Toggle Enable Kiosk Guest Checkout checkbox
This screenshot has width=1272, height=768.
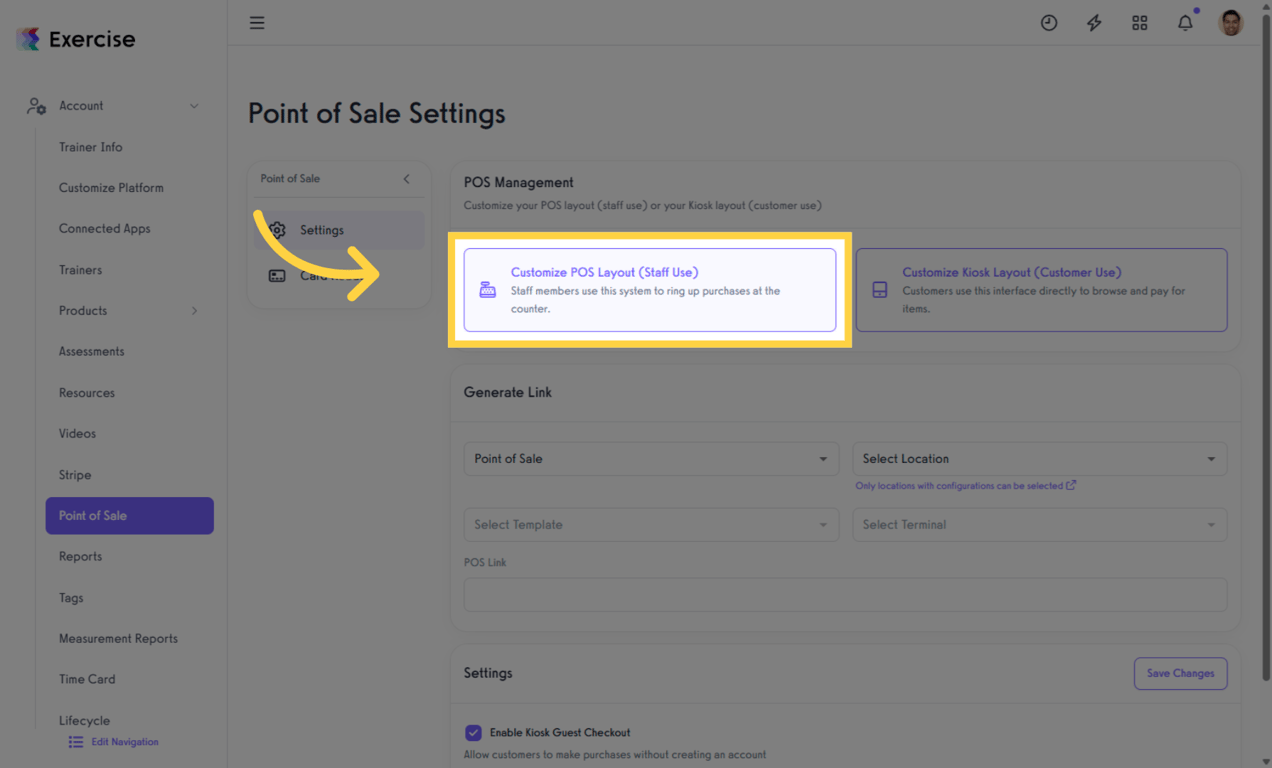(474, 733)
